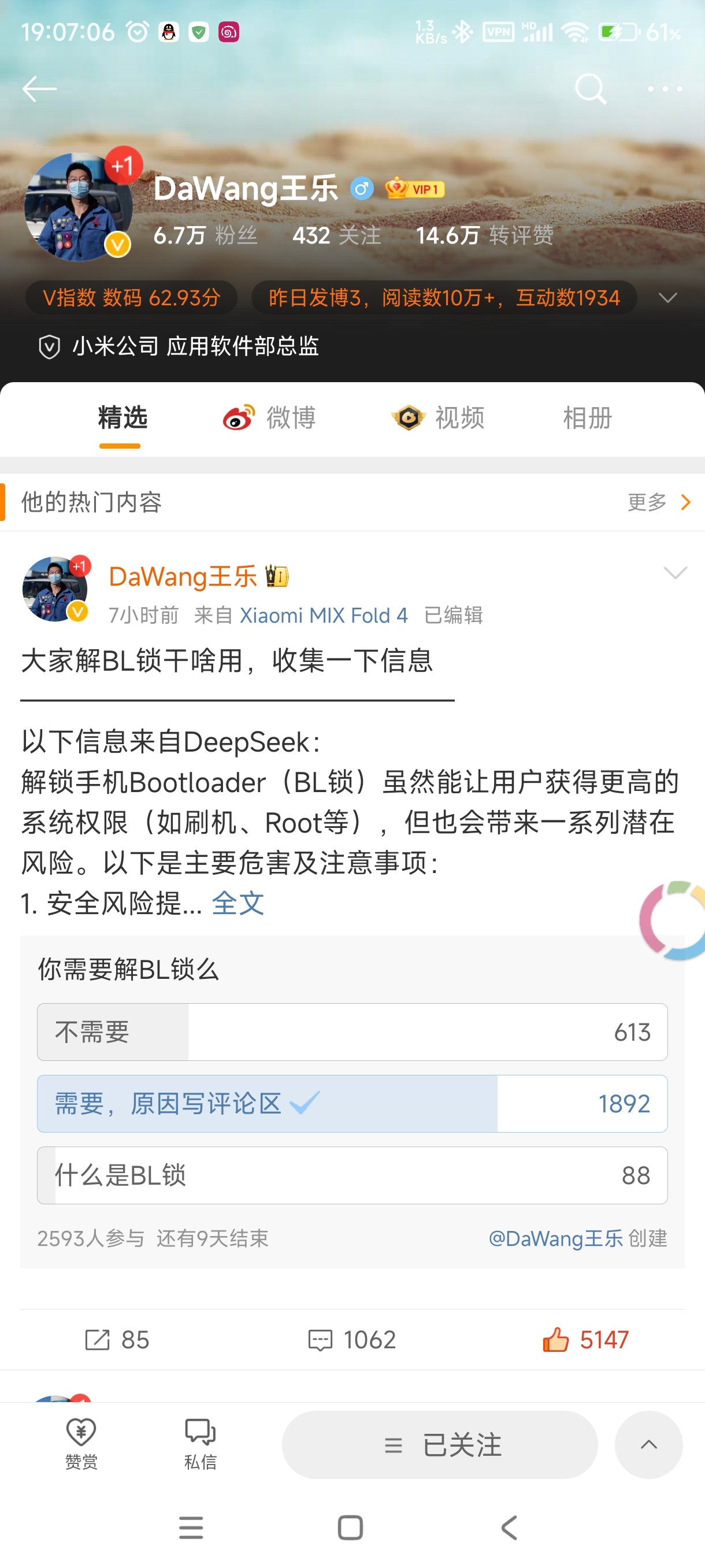The image size is (705, 1568).
Task: Open the post options chevron menu
Action: (x=674, y=572)
